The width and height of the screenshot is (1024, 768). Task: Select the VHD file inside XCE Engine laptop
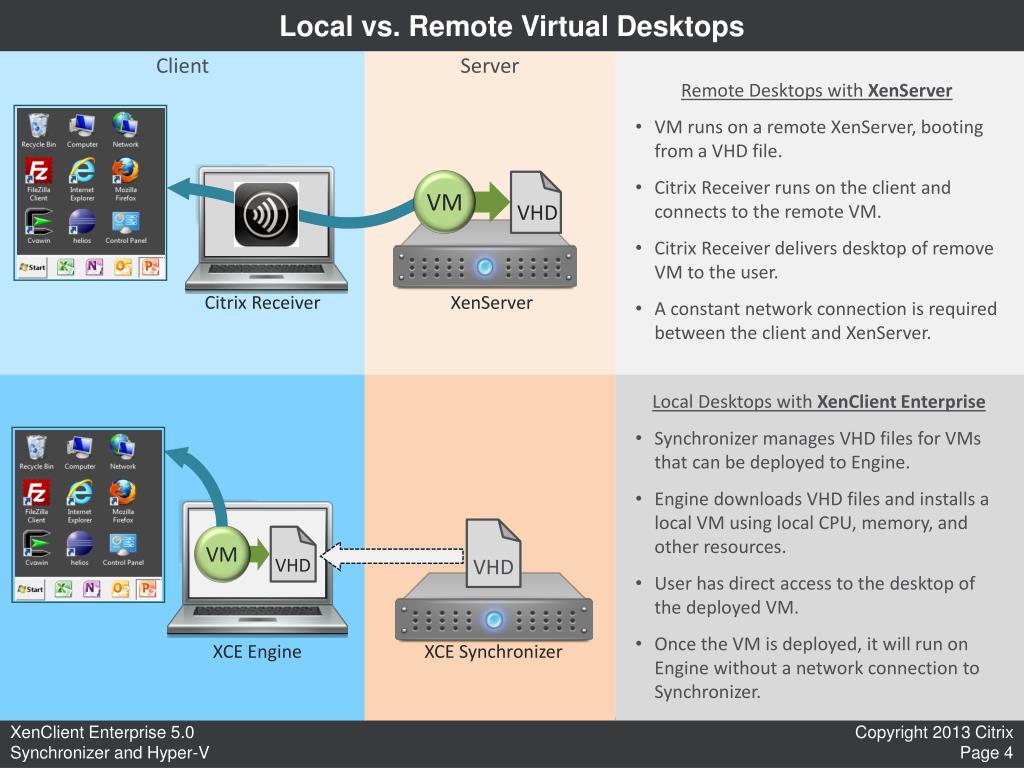pyautogui.click(x=293, y=554)
